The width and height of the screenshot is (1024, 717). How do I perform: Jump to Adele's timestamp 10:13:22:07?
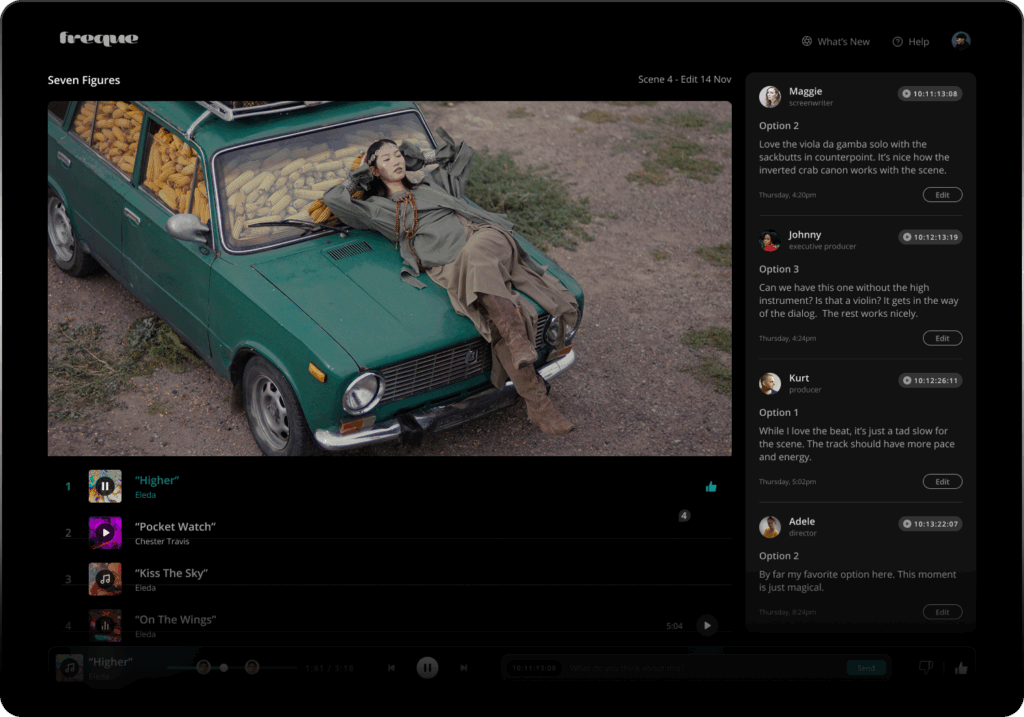point(930,524)
